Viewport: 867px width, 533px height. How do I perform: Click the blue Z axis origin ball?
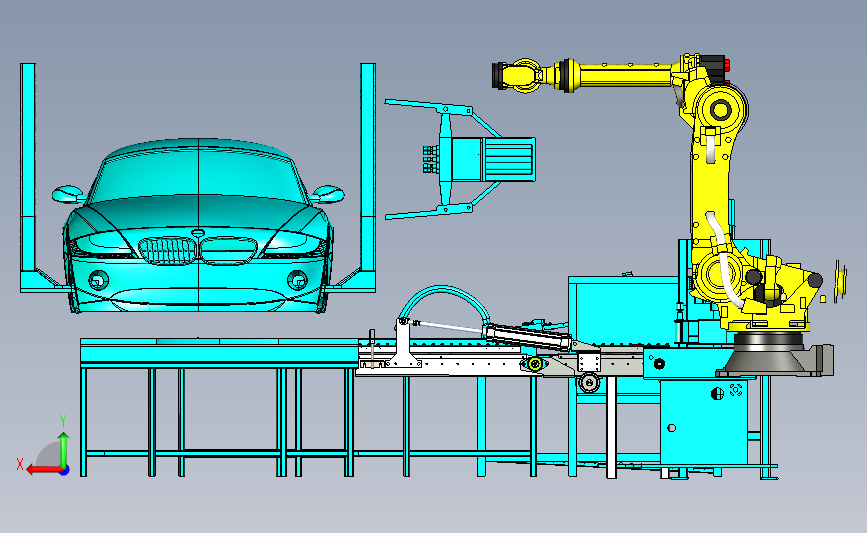[65, 471]
